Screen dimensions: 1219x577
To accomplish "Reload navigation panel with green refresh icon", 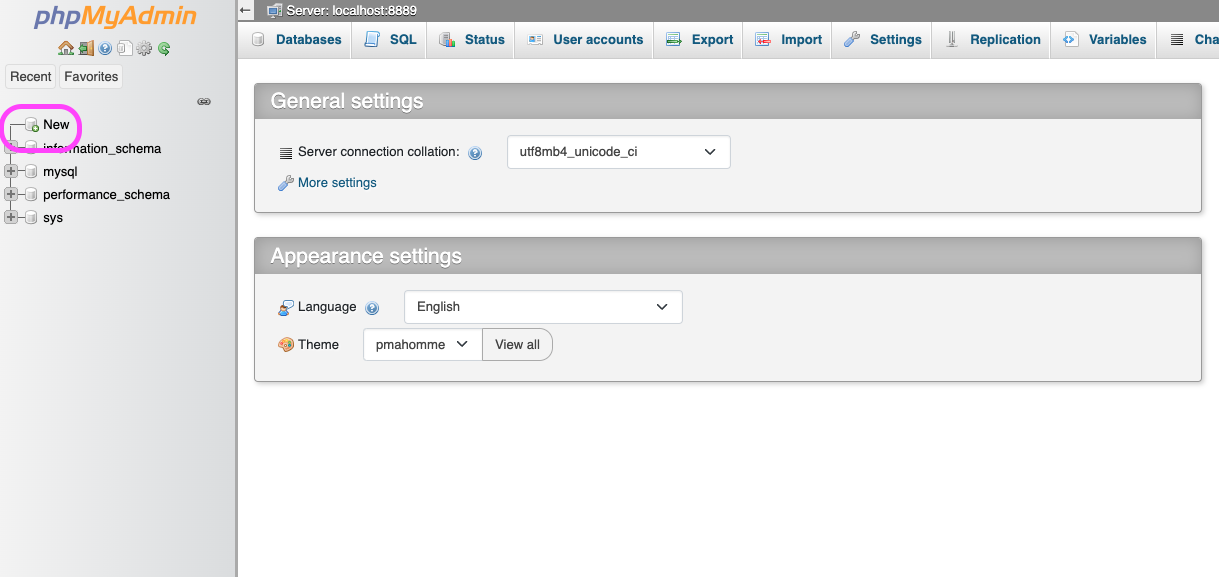I will pos(164,48).
